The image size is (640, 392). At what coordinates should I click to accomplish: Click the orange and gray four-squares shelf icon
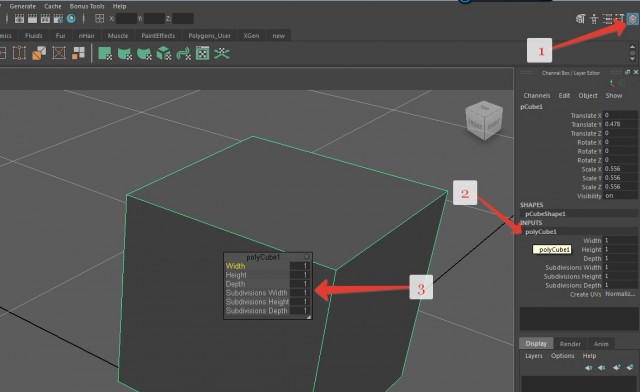(78, 53)
